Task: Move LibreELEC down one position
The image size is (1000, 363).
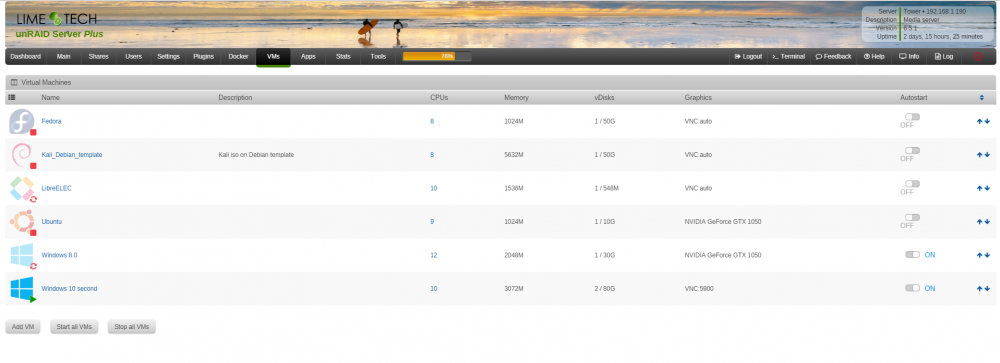Action: tap(987, 188)
